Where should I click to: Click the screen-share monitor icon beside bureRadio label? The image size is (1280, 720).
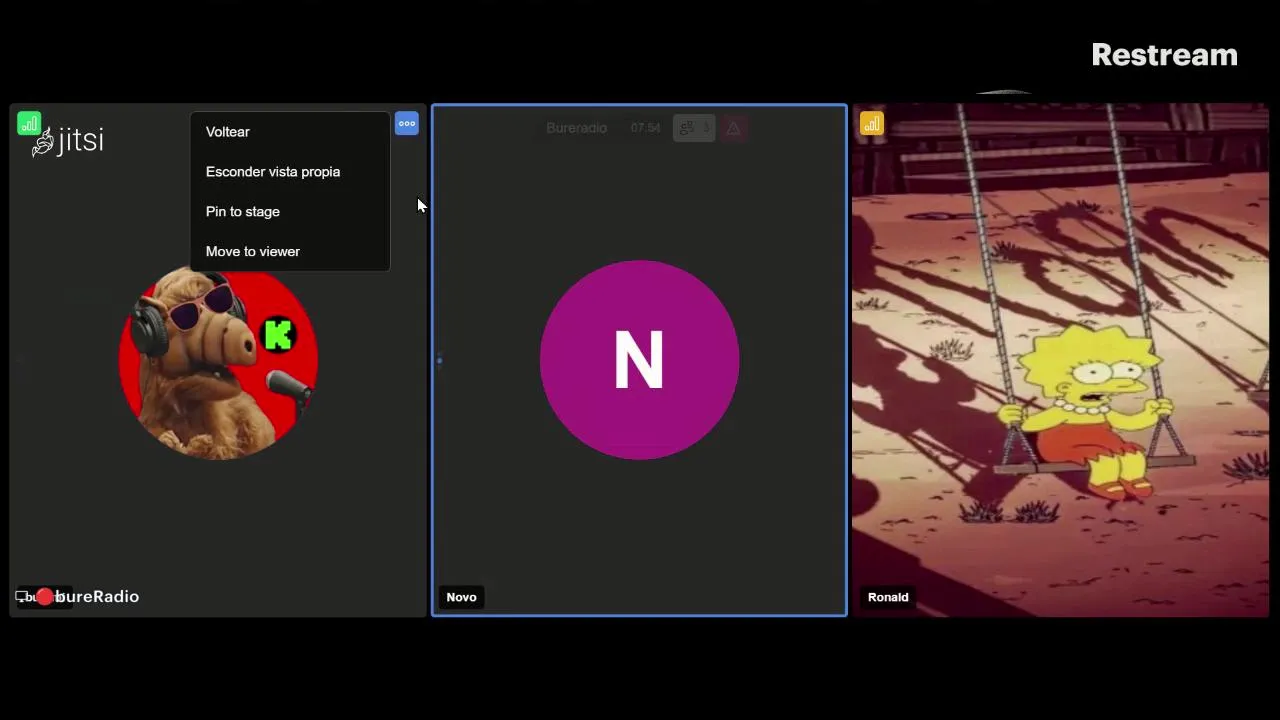[22, 597]
